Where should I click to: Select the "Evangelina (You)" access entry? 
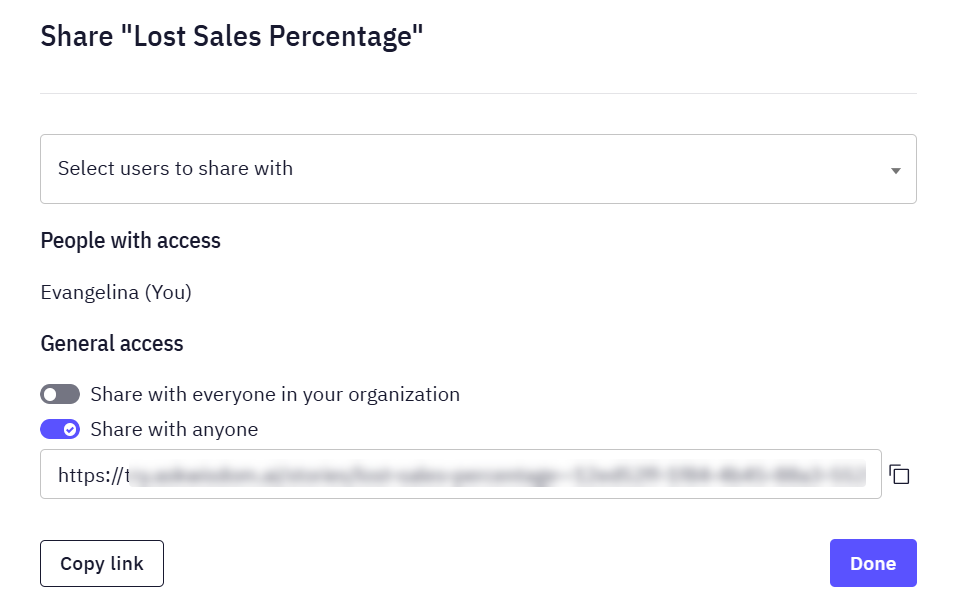116,292
